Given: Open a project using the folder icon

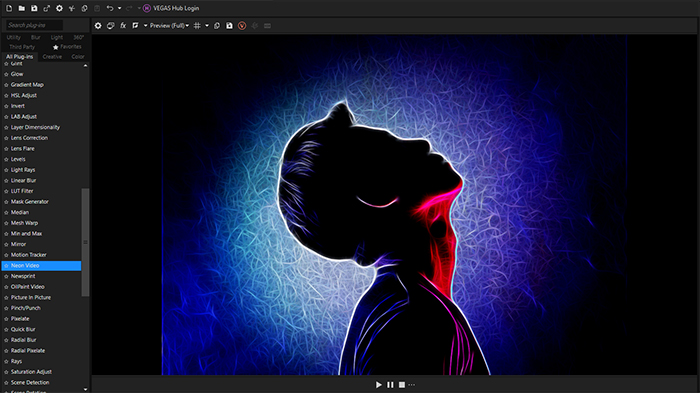Looking at the screenshot, I should pos(21,8).
